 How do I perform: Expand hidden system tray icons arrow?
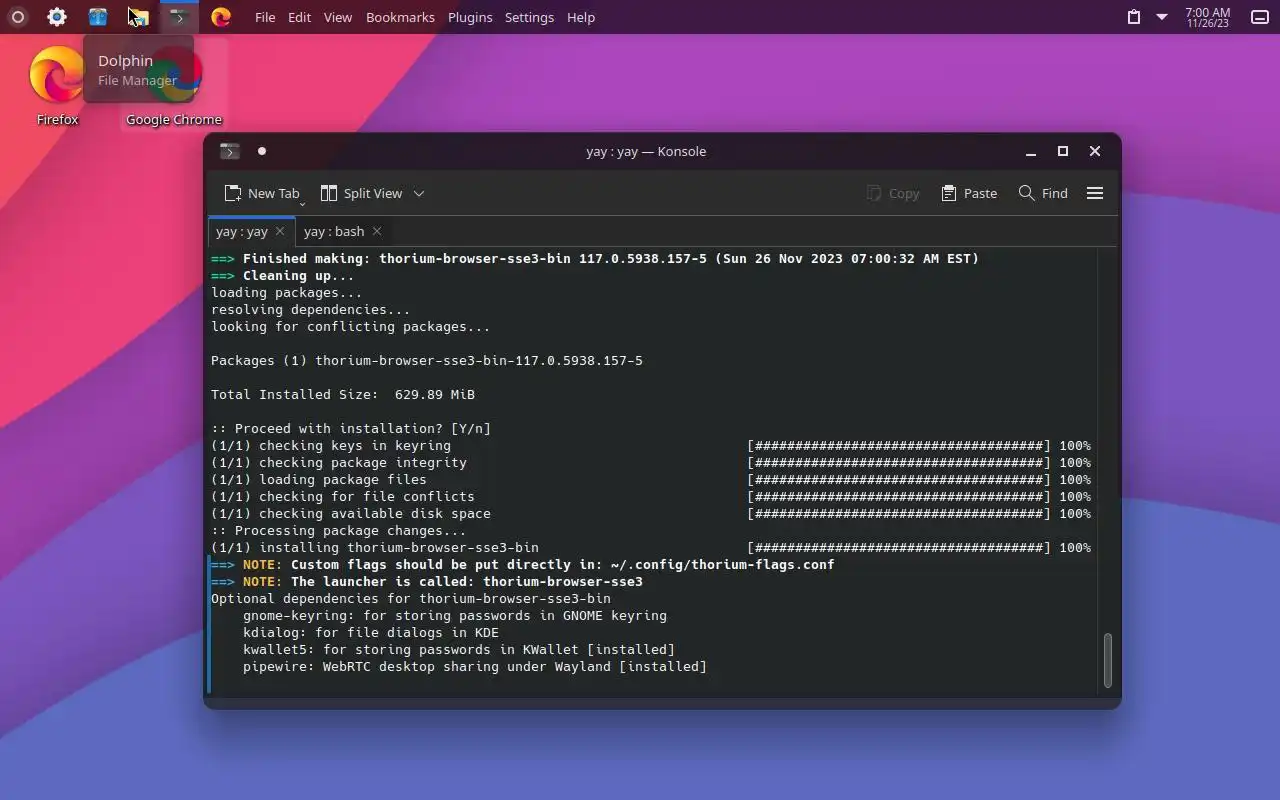point(1162,17)
